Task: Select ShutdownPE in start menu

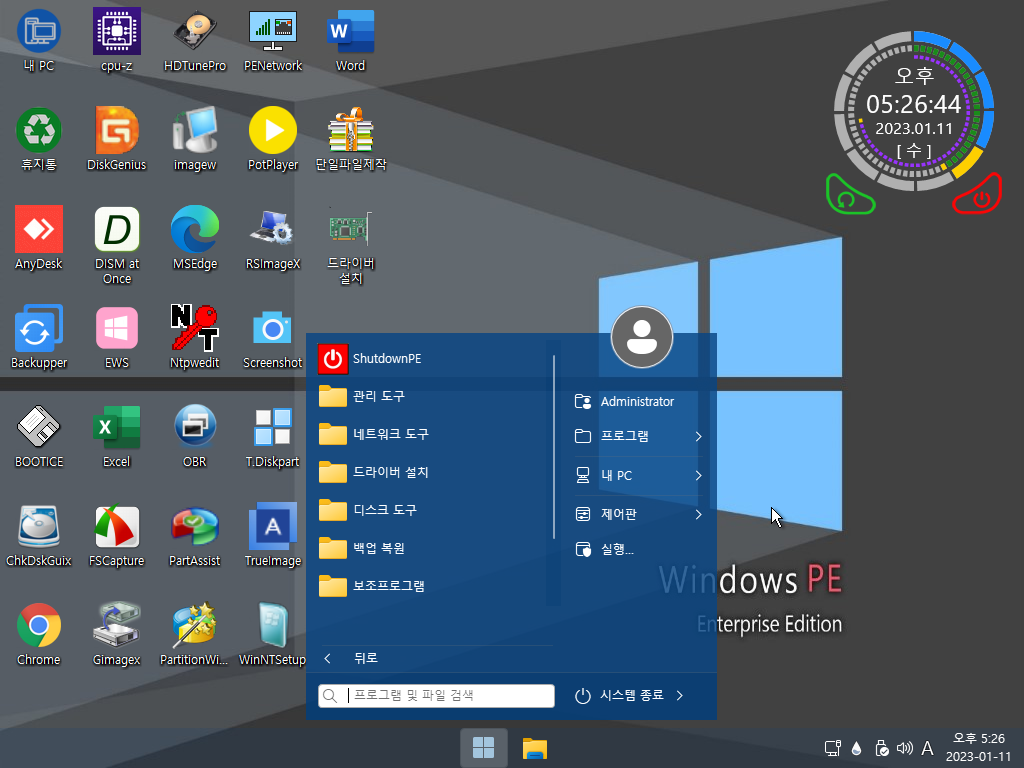Action: click(431, 359)
